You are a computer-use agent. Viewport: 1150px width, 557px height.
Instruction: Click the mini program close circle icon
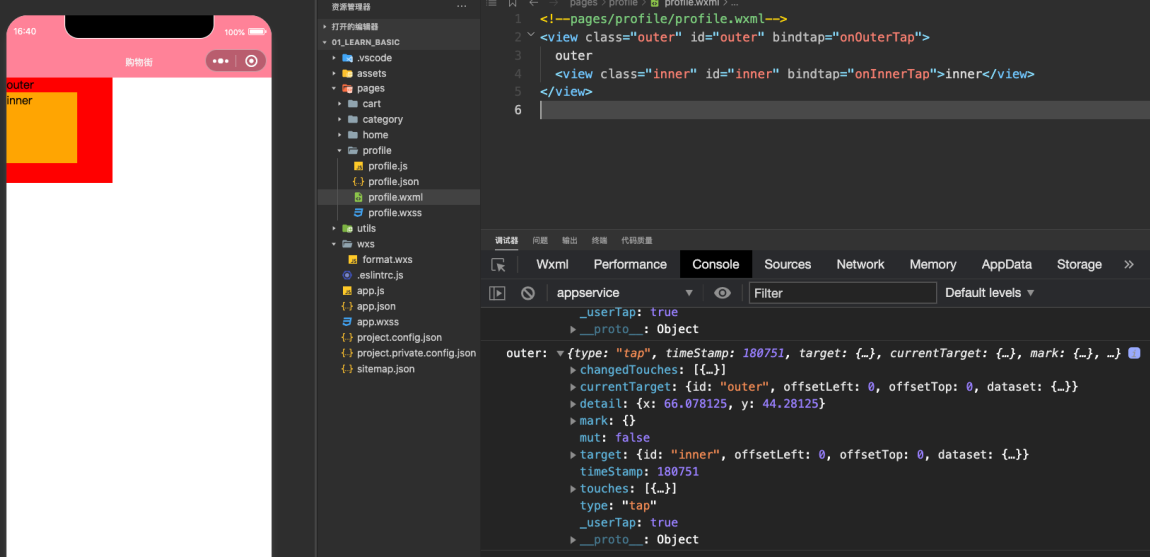coord(252,61)
